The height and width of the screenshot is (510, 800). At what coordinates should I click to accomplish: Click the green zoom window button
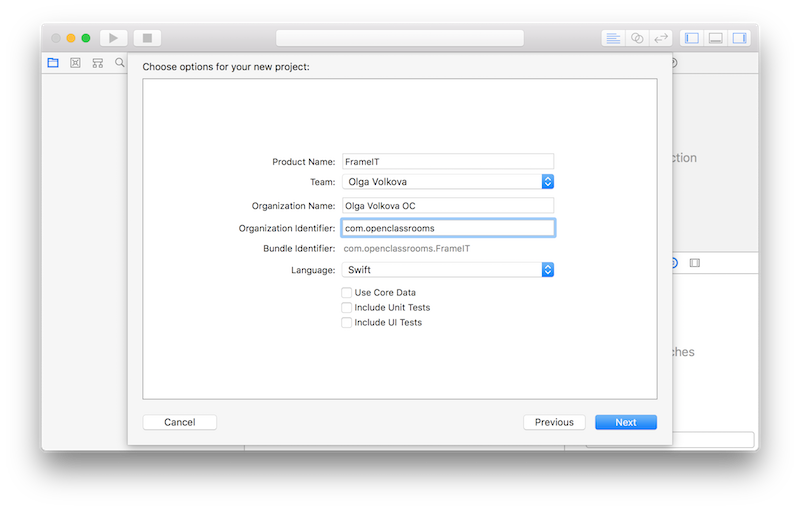(x=86, y=38)
